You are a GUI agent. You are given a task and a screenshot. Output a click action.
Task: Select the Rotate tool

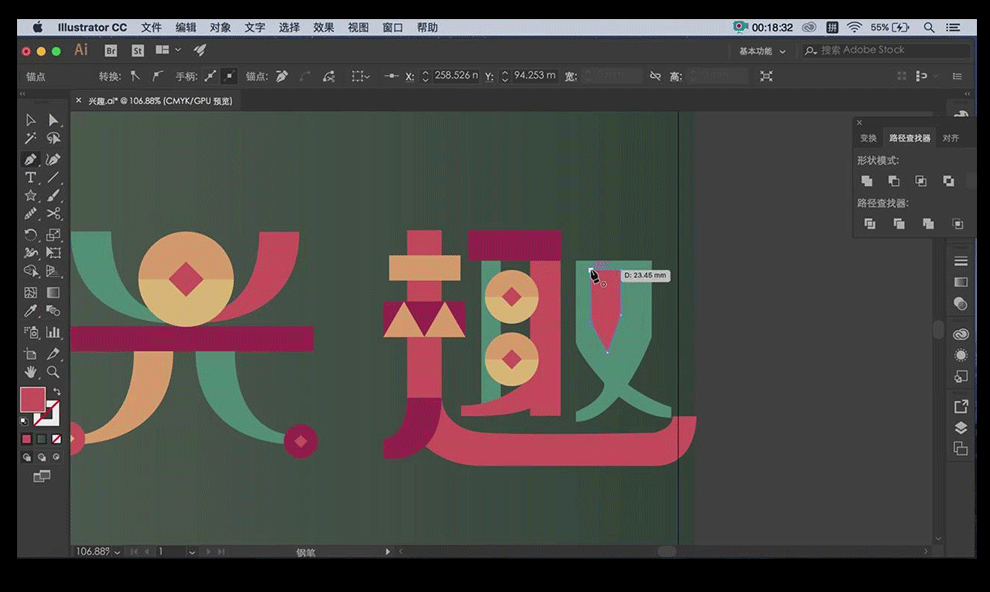(x=31, y=235)
